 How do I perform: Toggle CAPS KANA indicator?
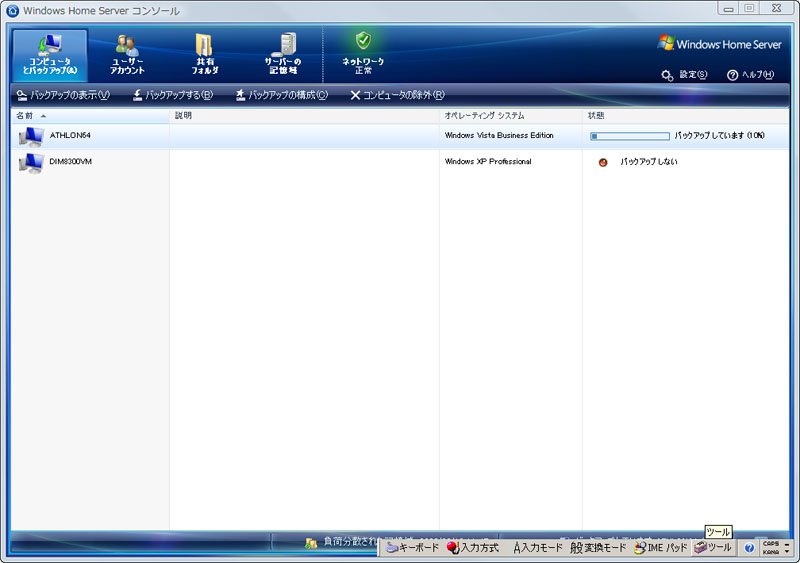771,548
